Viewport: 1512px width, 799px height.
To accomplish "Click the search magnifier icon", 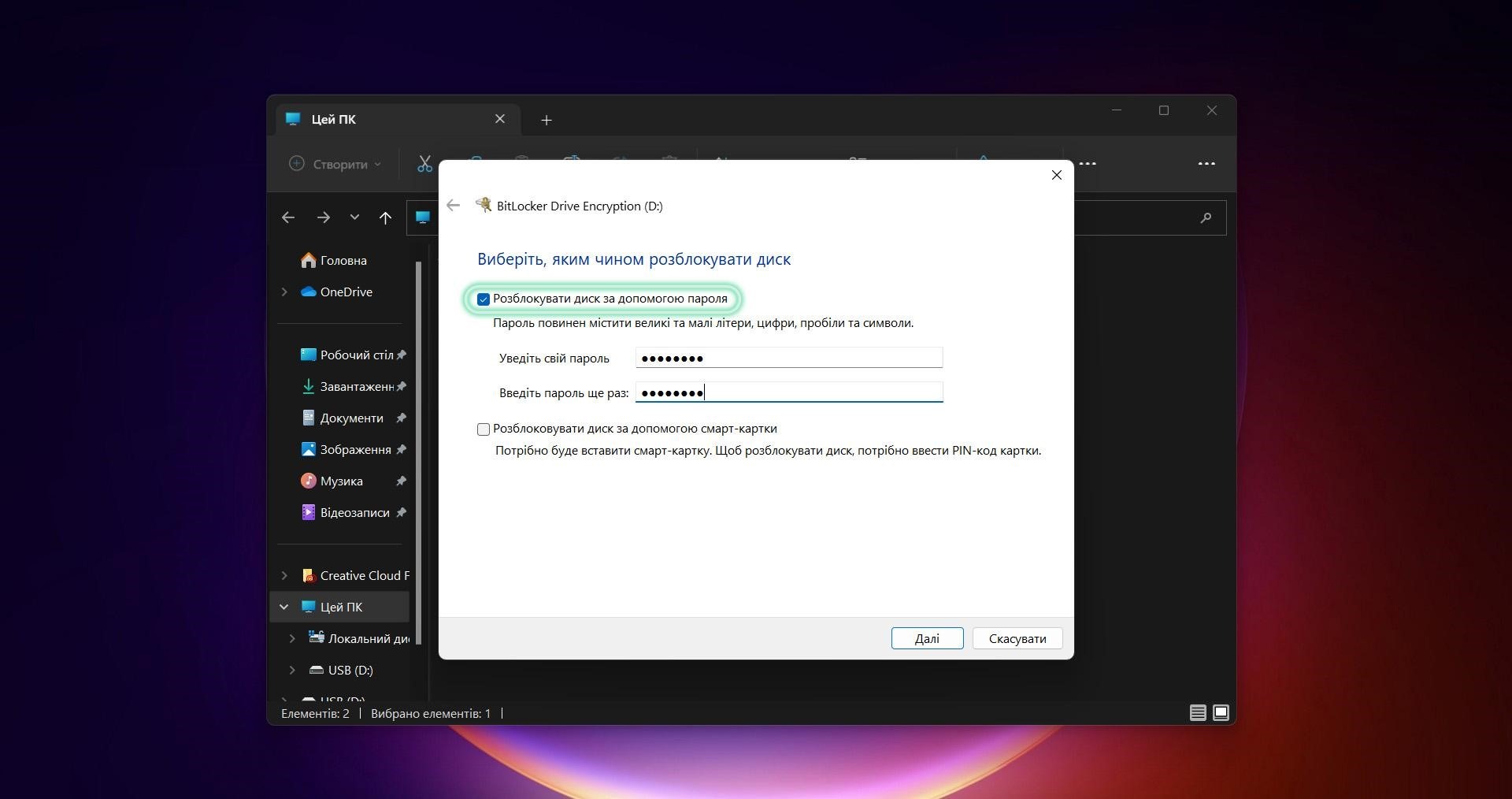I will [1206, 218].
